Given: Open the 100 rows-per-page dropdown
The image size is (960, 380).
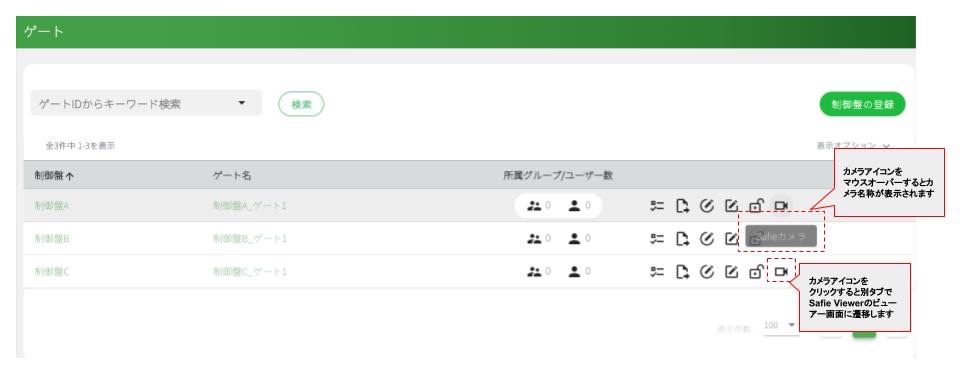Looking at the screenshot, I should click(x=781, y=326).
